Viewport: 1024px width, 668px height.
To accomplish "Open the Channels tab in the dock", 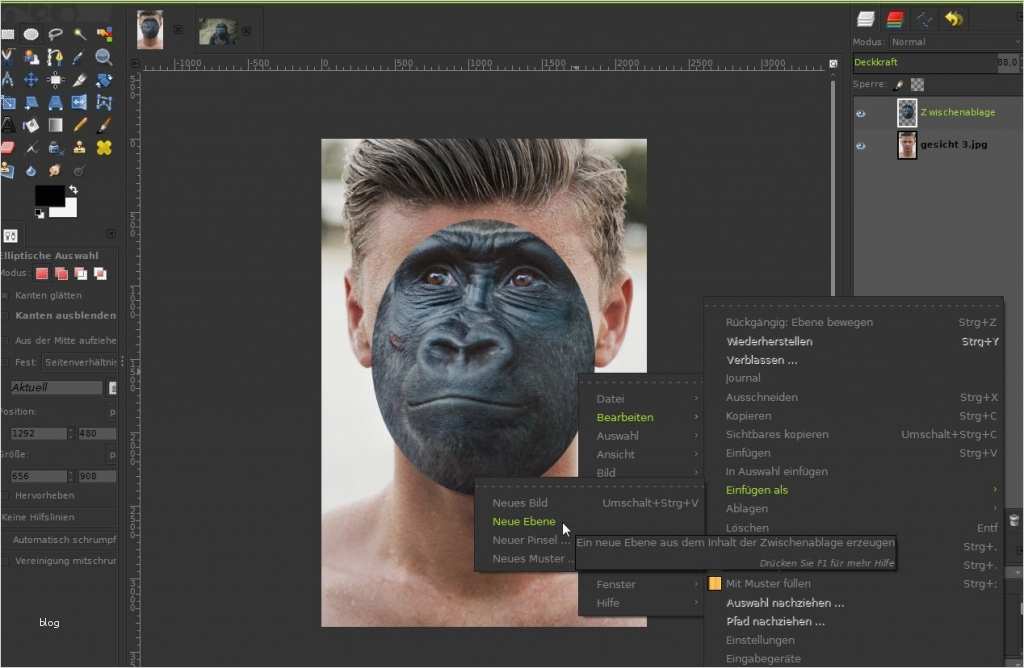I will pyautogui.click(x=896, y=18).
